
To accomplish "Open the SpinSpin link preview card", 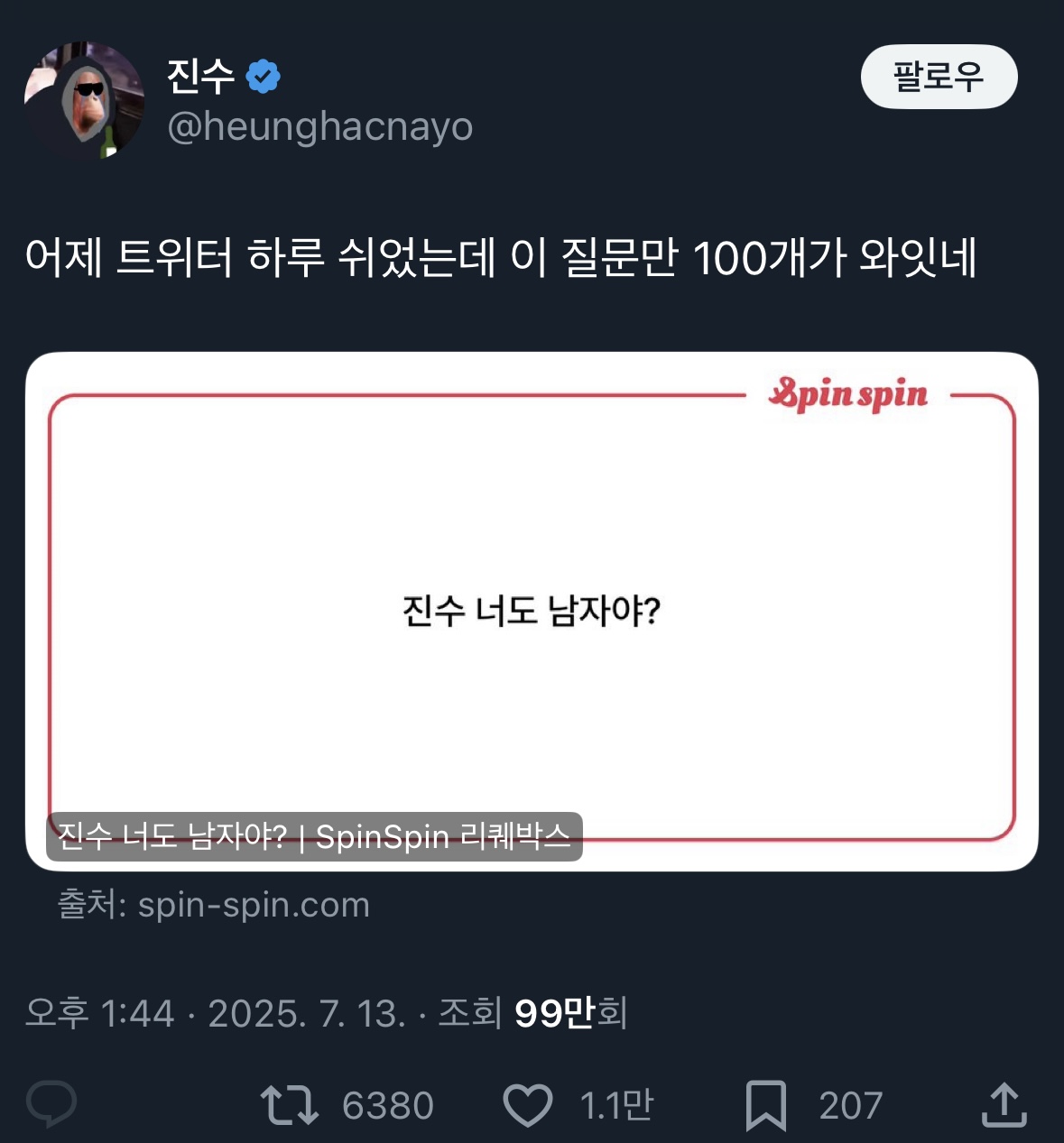I will 532,612.
